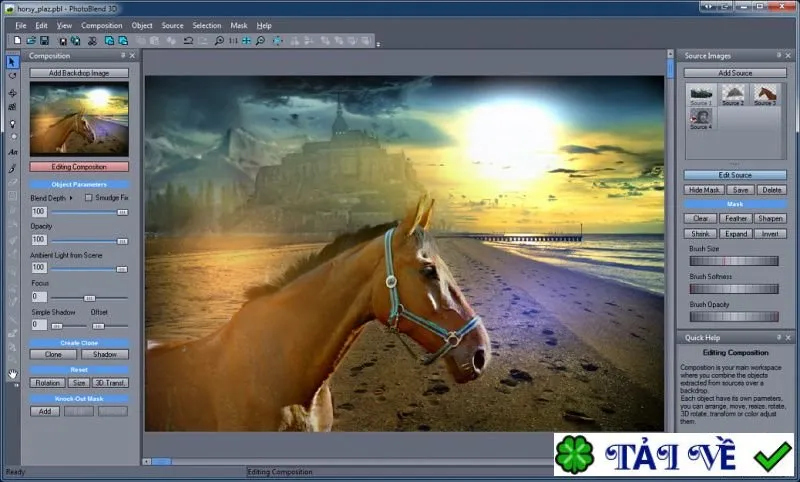This screenshot has width=800, height=482.
Task: Click the Ambient Light value field
Action: tap(39, 268)
